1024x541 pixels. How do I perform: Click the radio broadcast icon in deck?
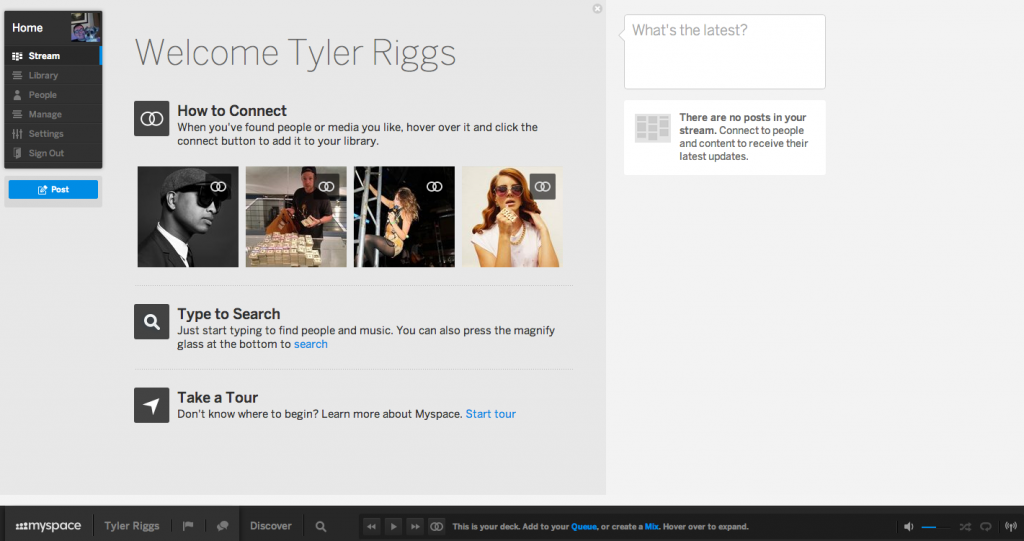[x=1010, y=527]
